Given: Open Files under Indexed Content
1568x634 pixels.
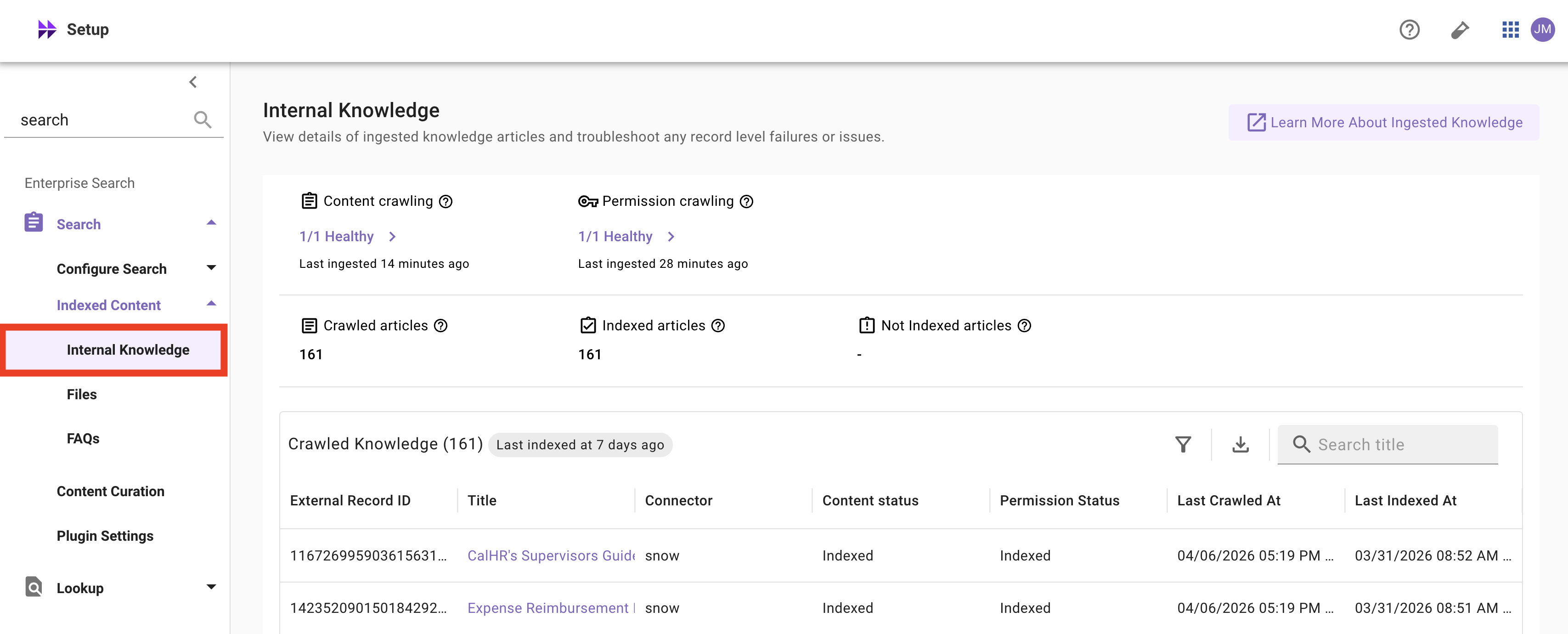Looking at the screenshot, I should pos(82,395).
